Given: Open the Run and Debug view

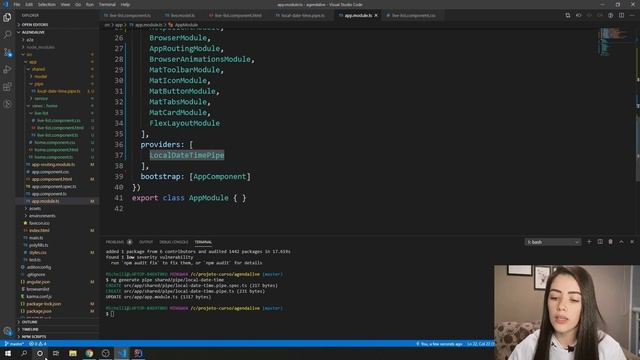Looking at the screenshot, I should click(x=7, y=69).
